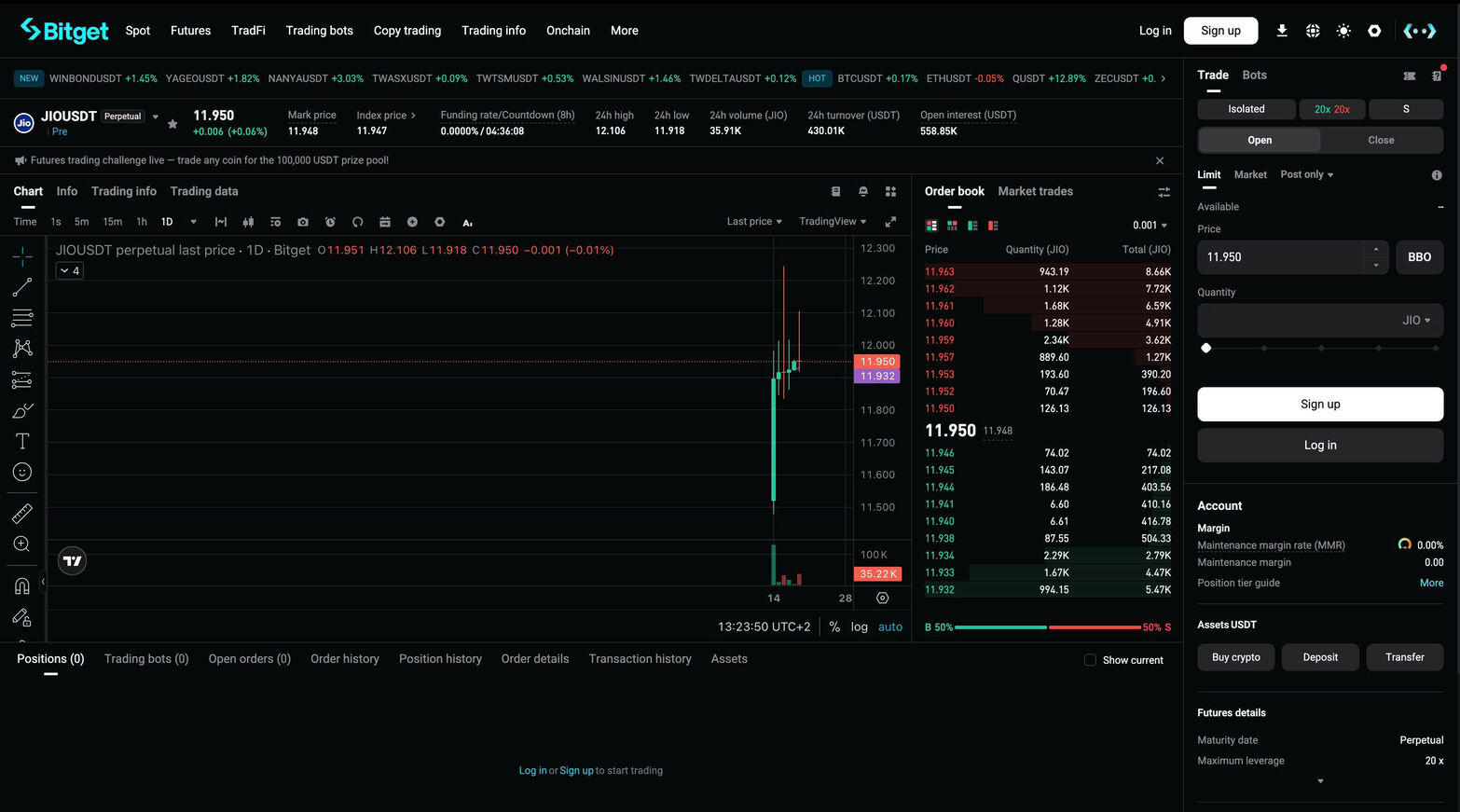Image resolution: width=1460 pixels, height=812 pixels.
Task: Expand the chart timeframe dropdown arrow
Action: pos(193,222)
